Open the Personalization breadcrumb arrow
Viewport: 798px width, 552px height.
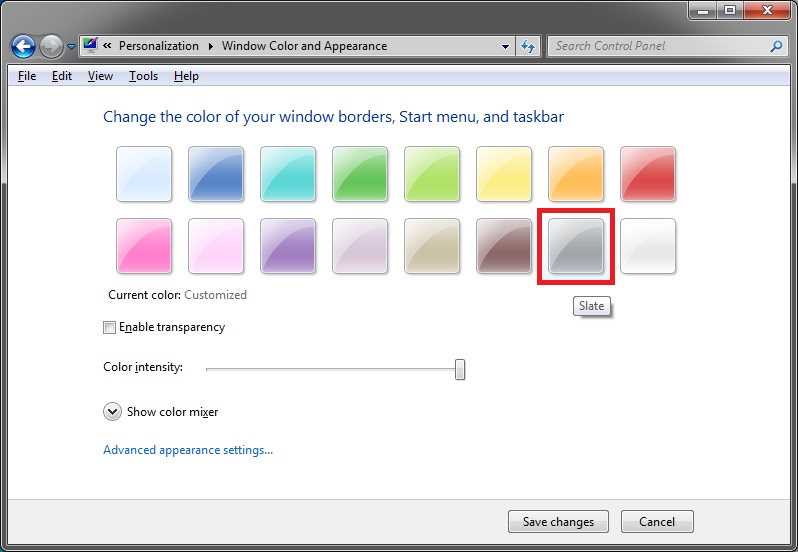tap(211, 46)
